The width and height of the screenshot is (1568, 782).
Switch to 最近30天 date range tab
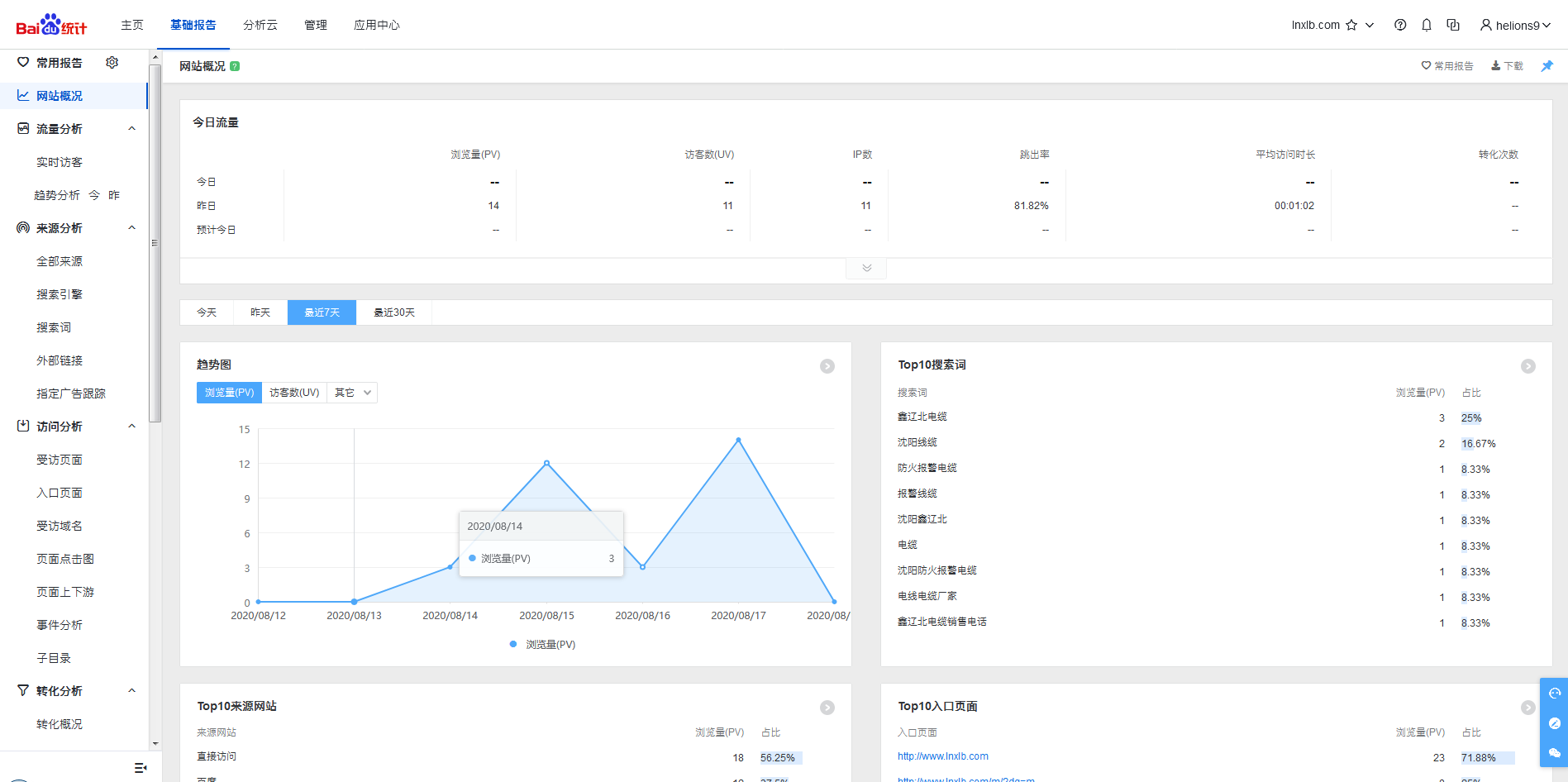[x=394, y=312]
